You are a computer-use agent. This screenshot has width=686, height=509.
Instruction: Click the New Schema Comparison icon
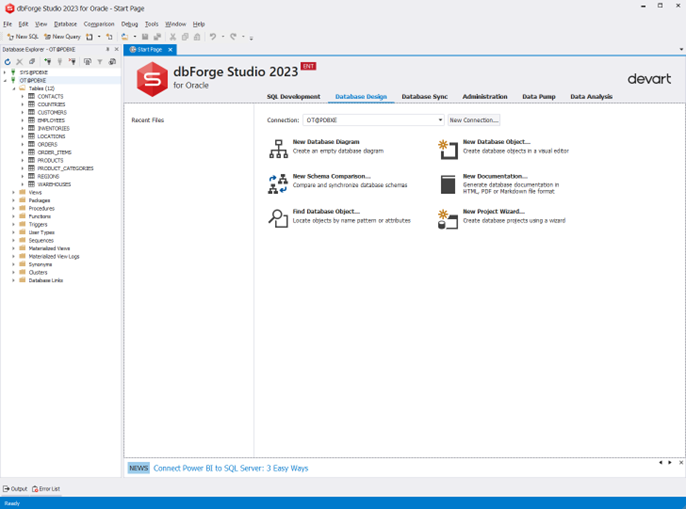click(x=278, y=183)
